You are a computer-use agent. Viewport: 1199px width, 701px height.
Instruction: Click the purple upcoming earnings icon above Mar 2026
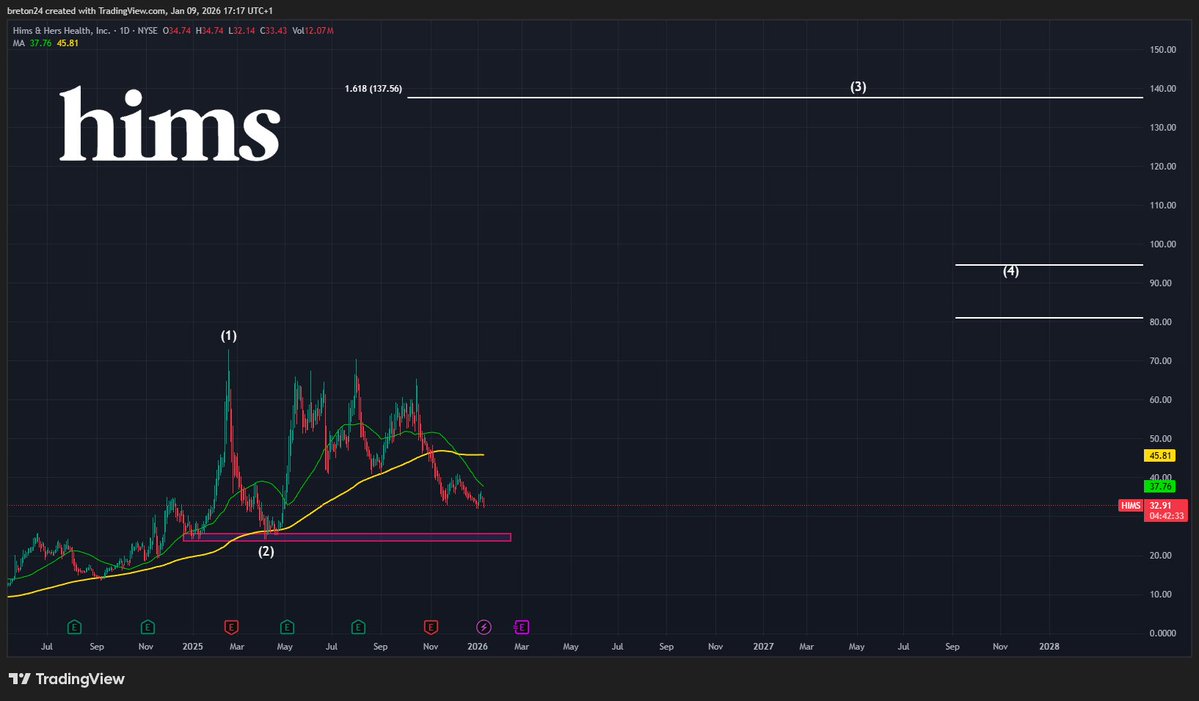(522, 627)
